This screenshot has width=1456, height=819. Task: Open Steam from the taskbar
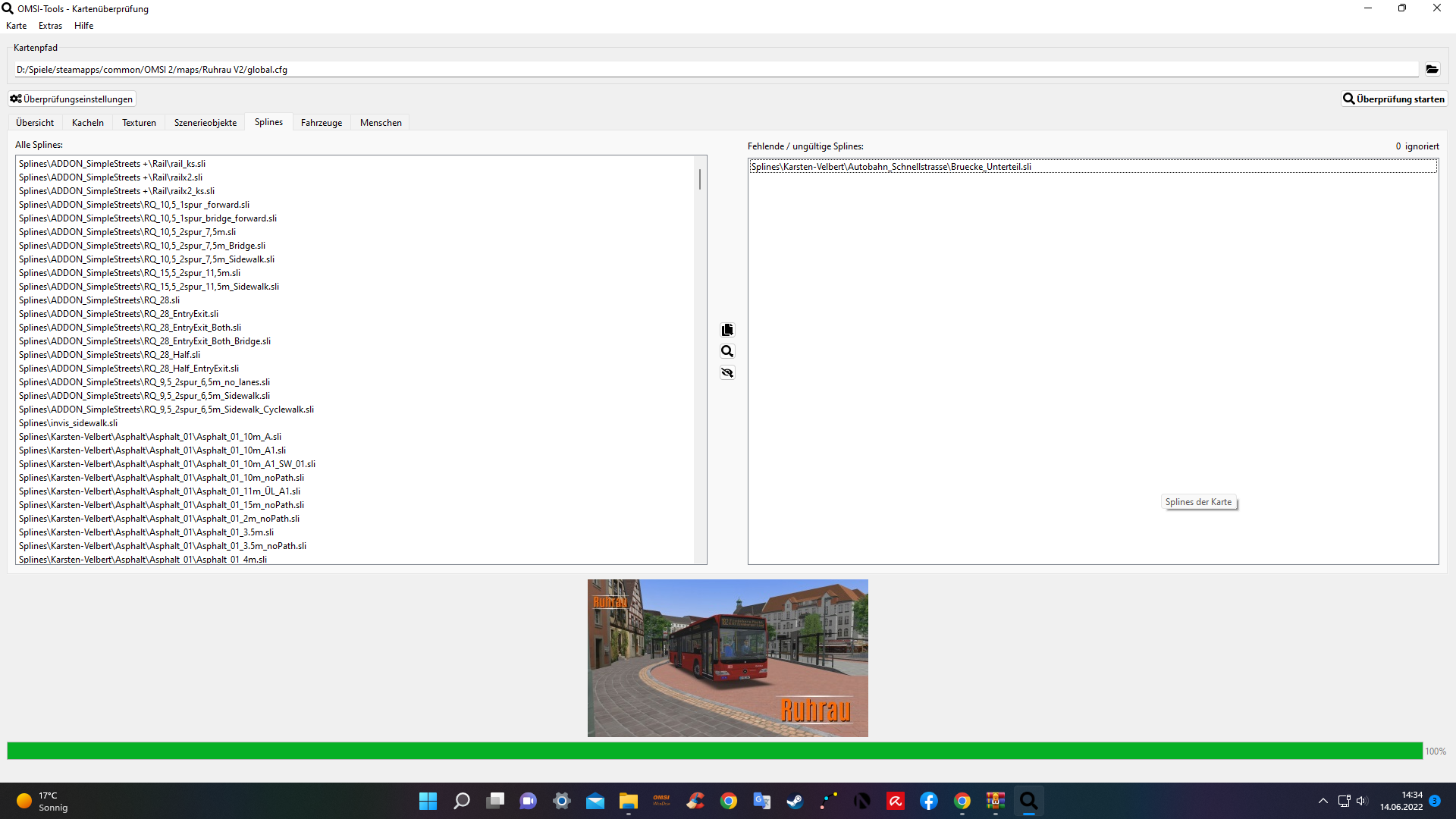click(795, 801)
